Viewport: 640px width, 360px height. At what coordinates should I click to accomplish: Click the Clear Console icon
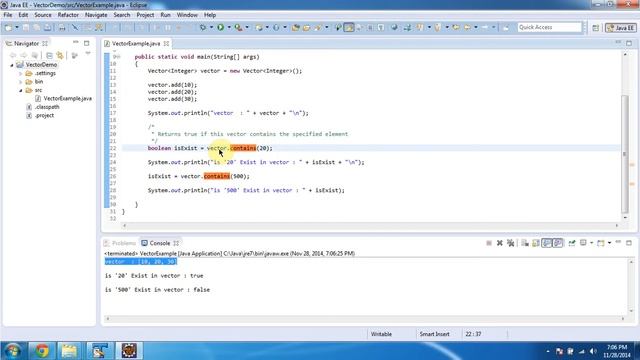525,243
